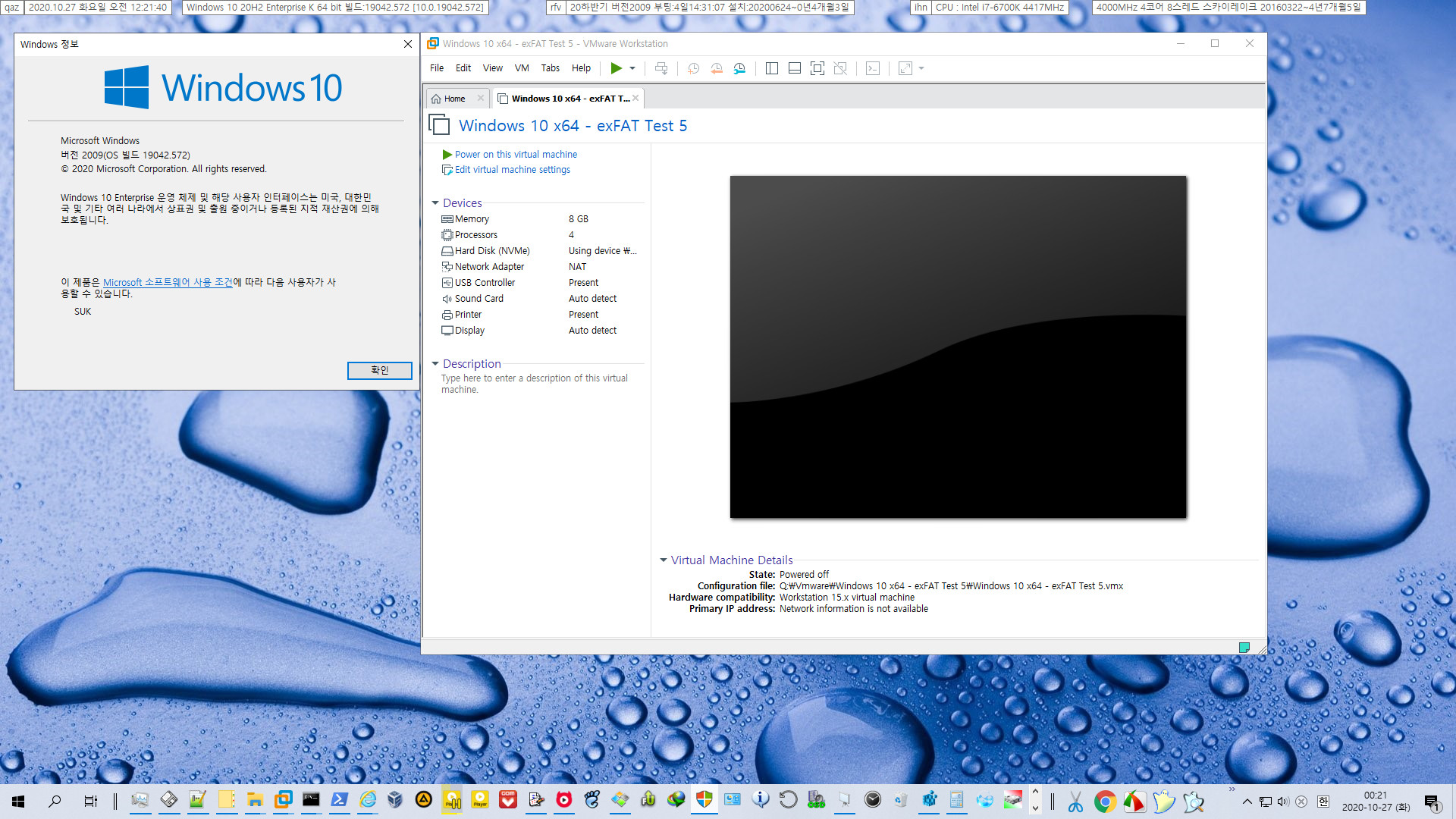This screenshot has height=819, width=1456.
Task: Open the power options dropdown arrow
Action: pyautogui.click(x=632, y=68)
